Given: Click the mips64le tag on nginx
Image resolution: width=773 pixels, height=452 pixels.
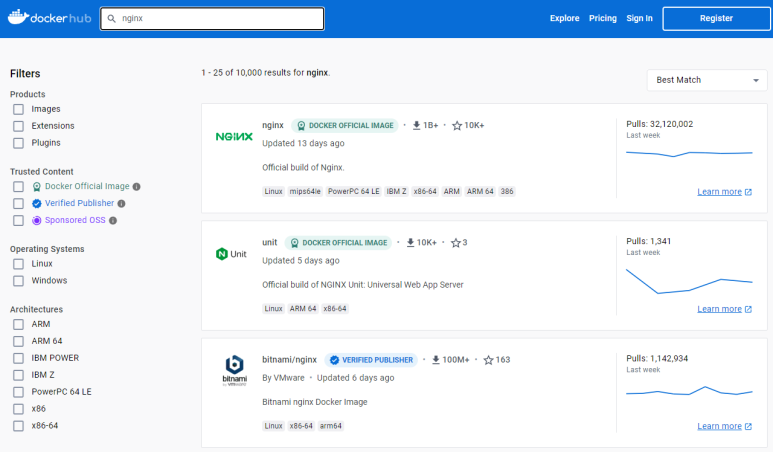Looking at the screenshot, I should [305, 191].
